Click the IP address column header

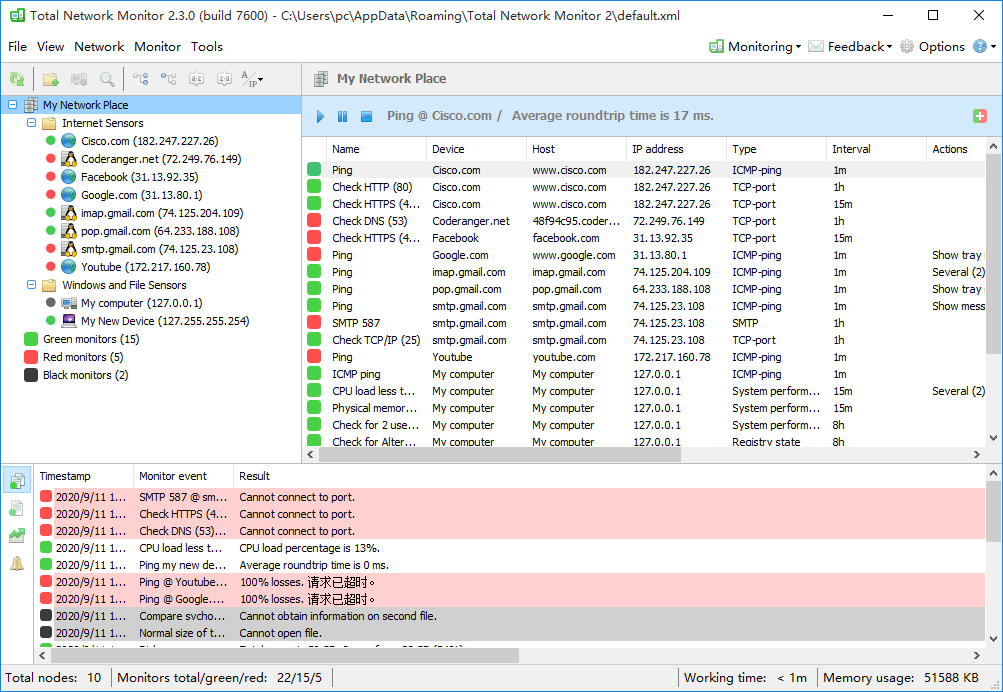(676, 149)
